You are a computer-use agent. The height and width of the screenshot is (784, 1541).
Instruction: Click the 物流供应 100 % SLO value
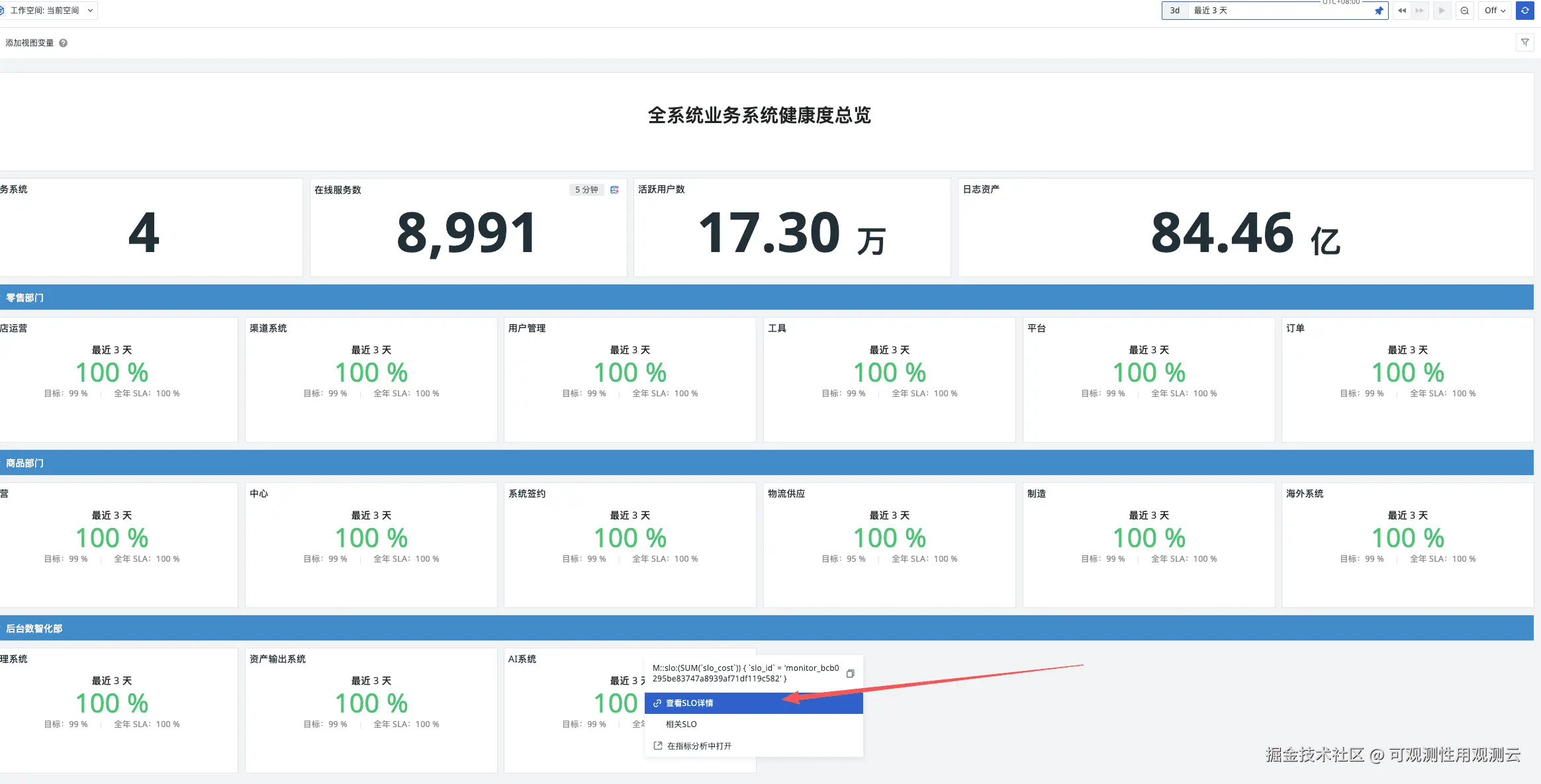pyautogui.click(x=889, y=538)
